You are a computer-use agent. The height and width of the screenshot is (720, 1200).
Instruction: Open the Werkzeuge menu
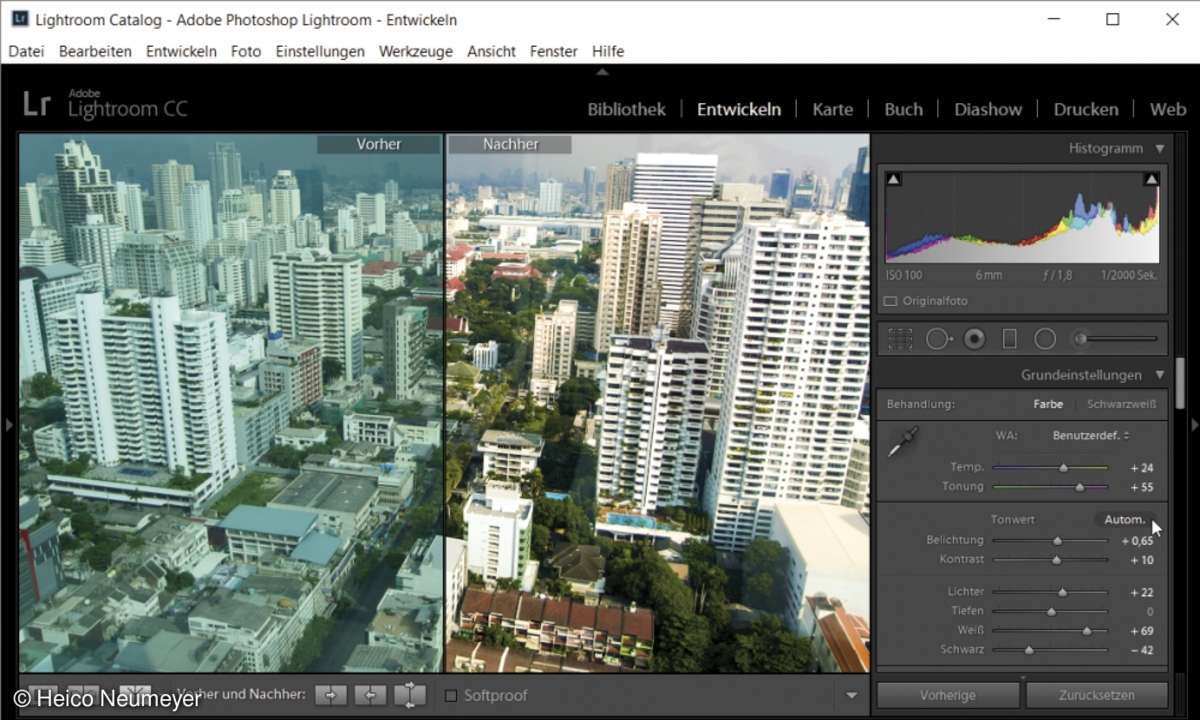(x=416, y=51)
